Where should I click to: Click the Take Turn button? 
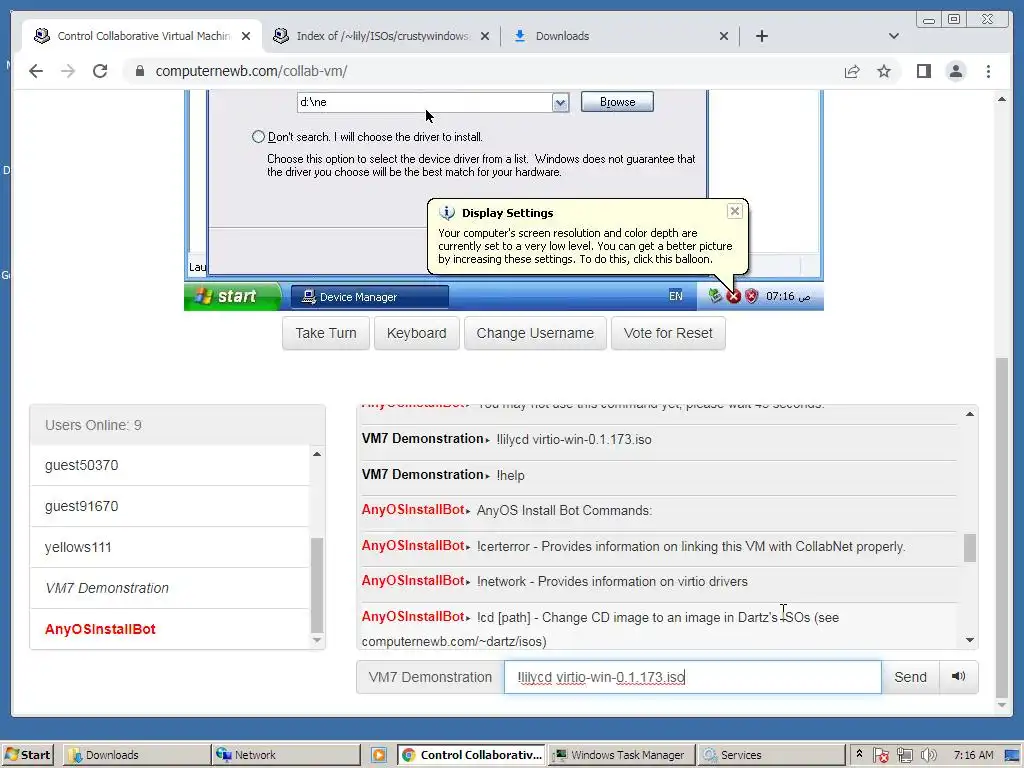click(326, 333)
